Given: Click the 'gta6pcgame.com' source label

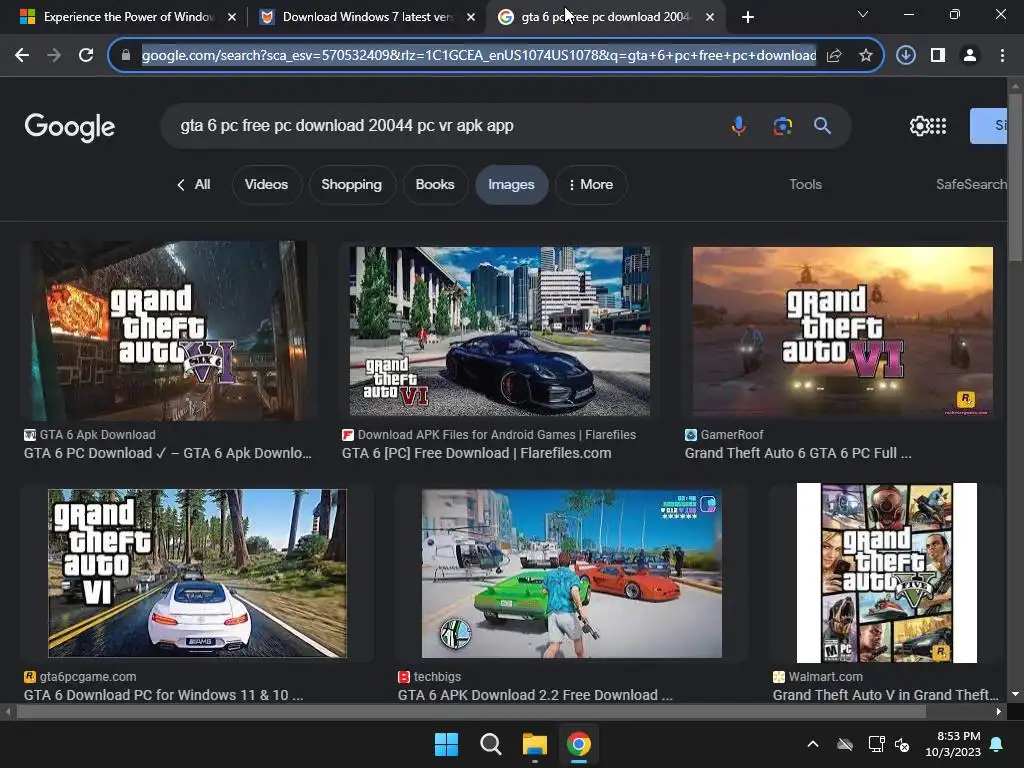Looking at the screenshot, I should click(88, 677).
